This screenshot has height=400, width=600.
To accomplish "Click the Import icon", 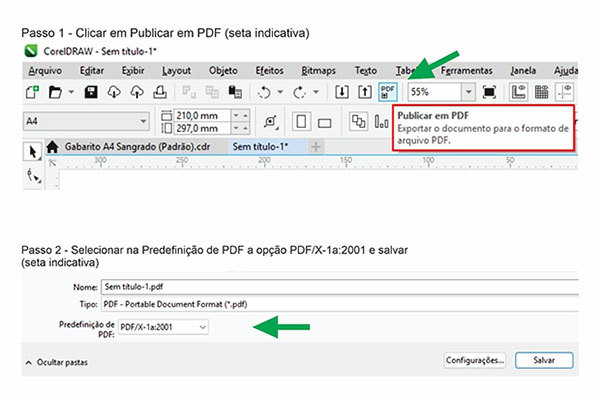I will (x=342, y=92).
